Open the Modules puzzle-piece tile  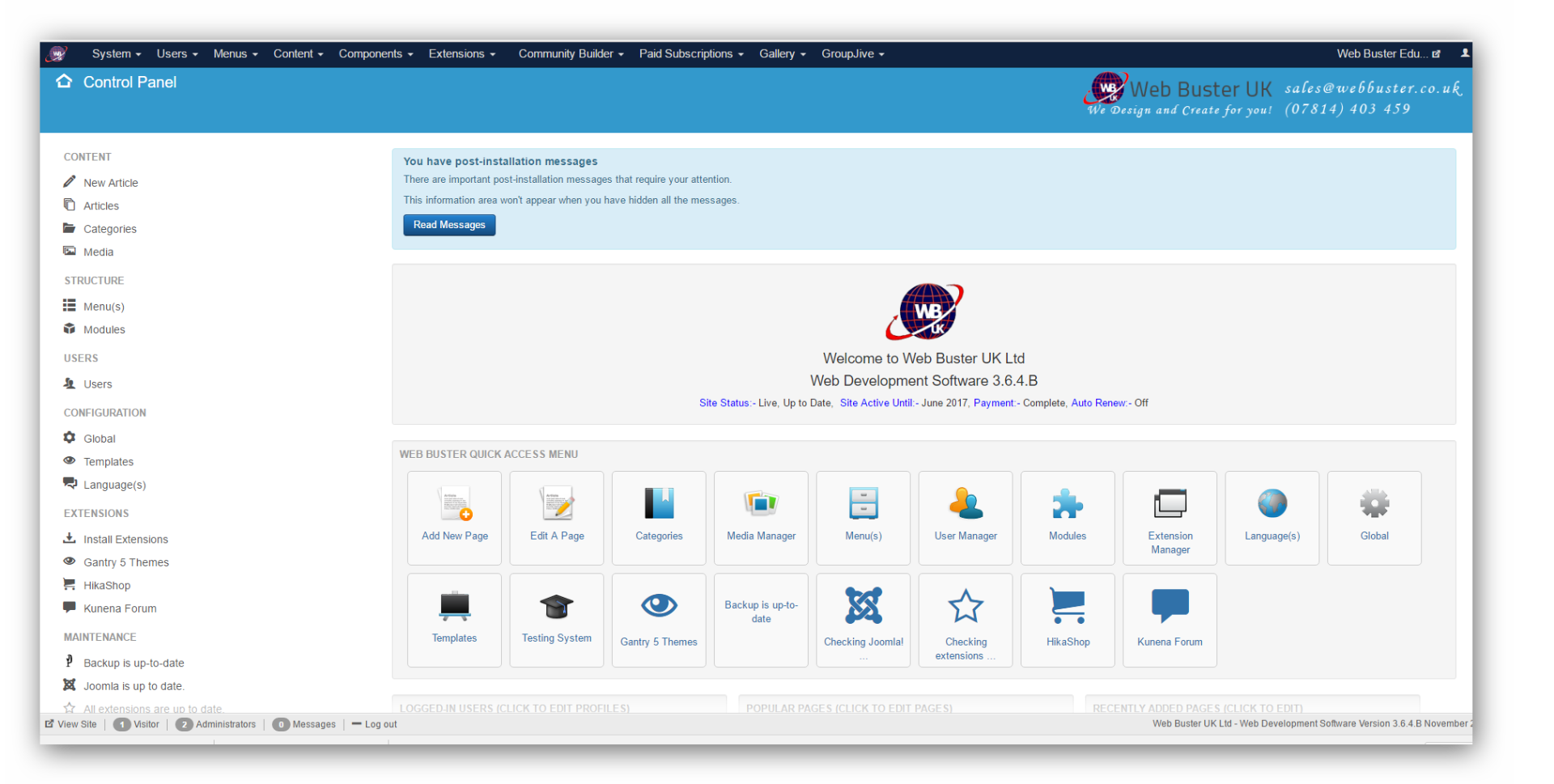(x=1068, y=518)
